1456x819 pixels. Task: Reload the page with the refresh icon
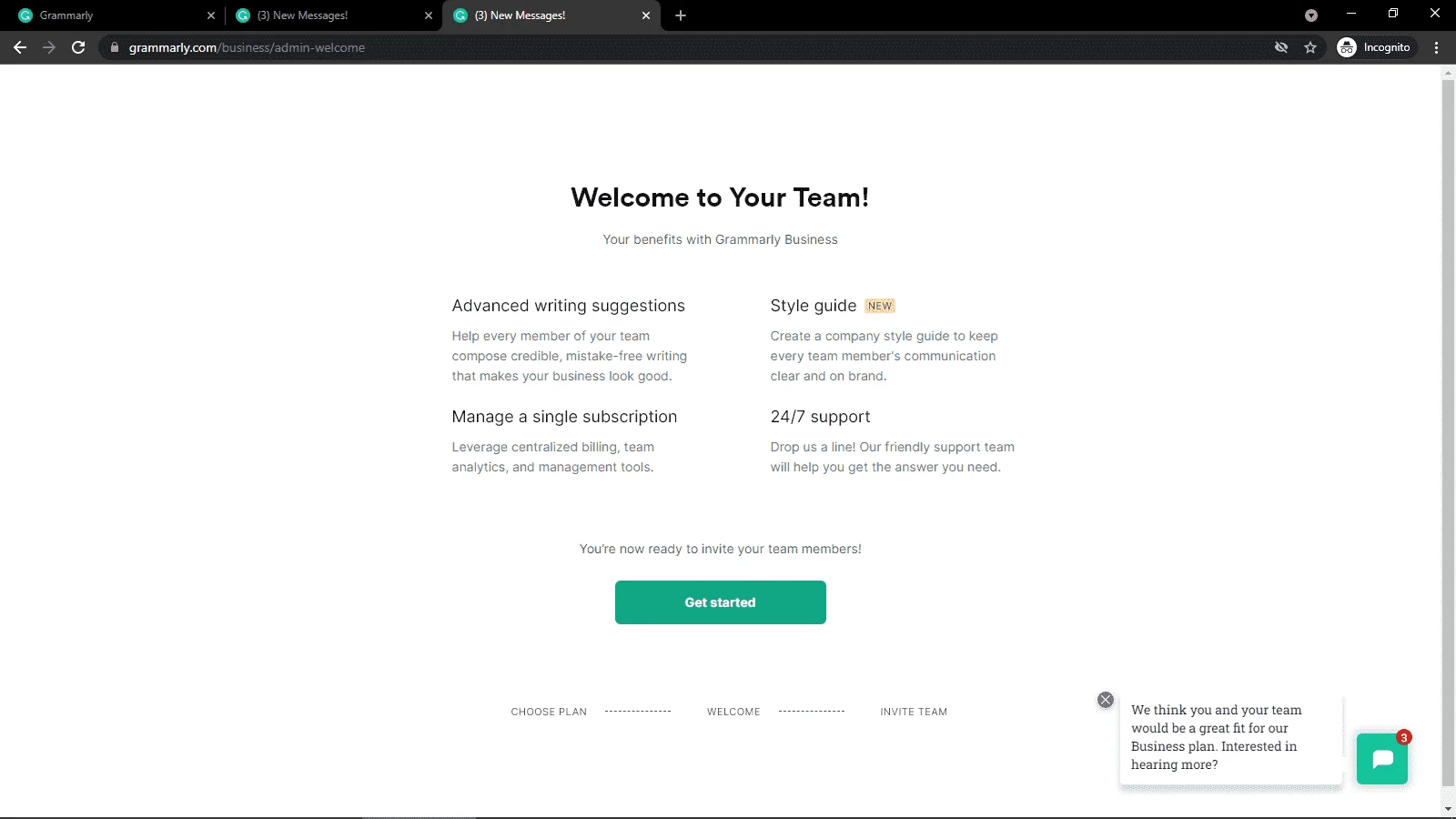(x=78, y=47)
